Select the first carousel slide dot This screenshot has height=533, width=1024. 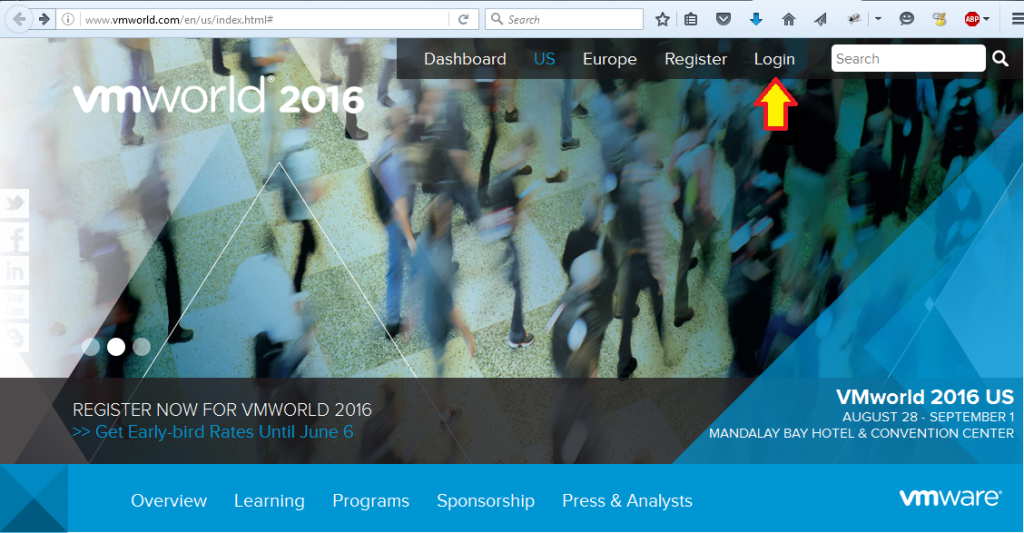pos(91,347)
